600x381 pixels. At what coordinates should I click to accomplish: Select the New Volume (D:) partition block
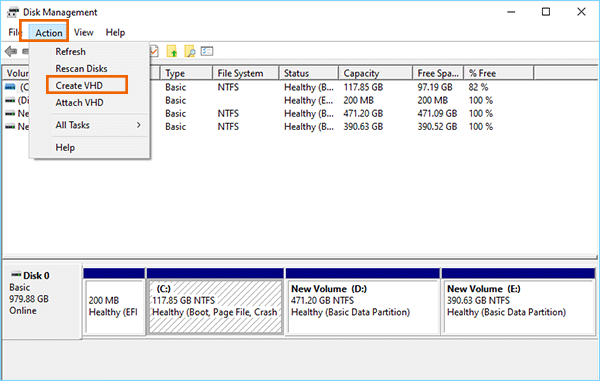[363, 302]
